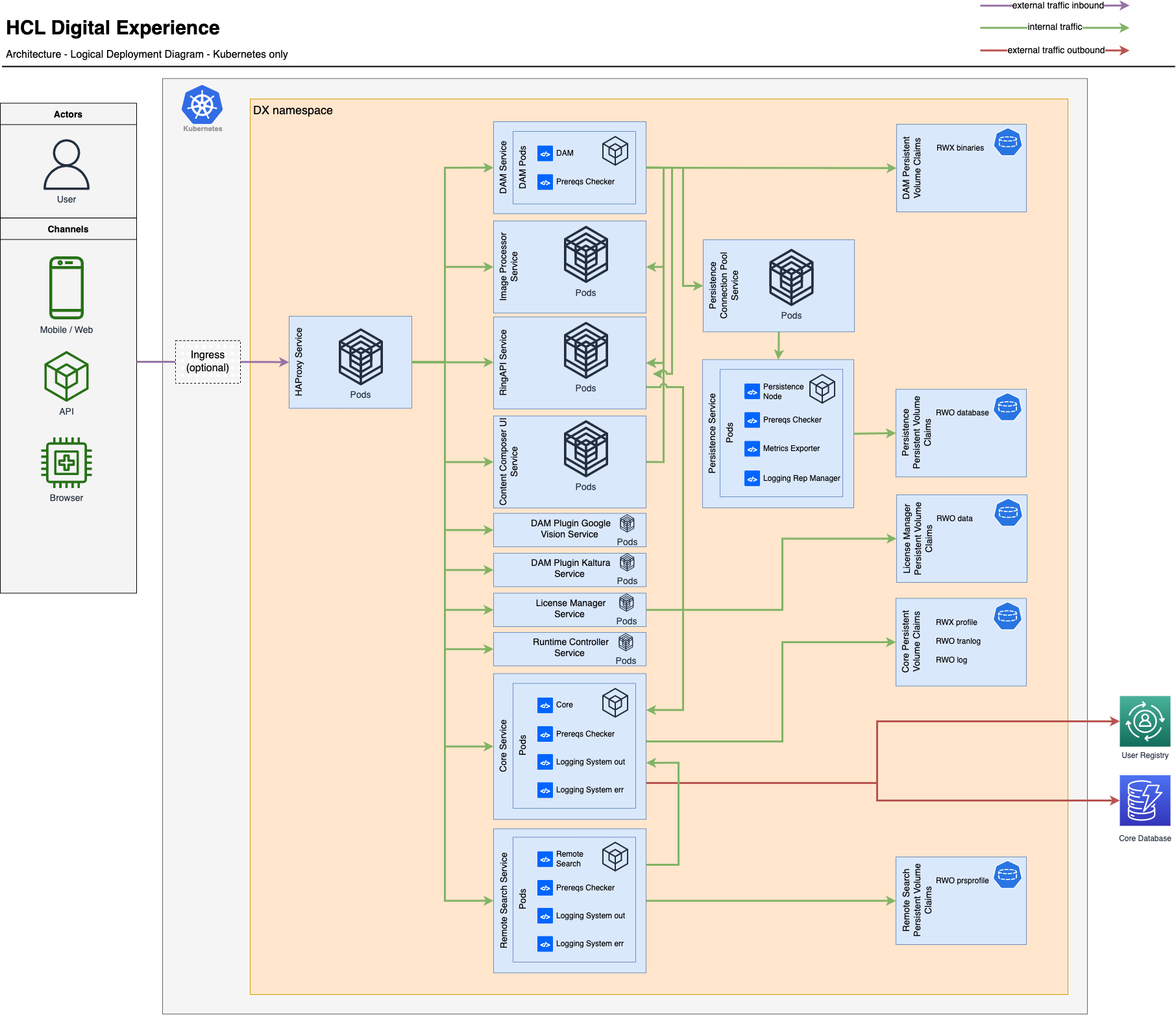Click the User actor silhouette
This screenshot has height=1015, width=1176.
[67, 164]
